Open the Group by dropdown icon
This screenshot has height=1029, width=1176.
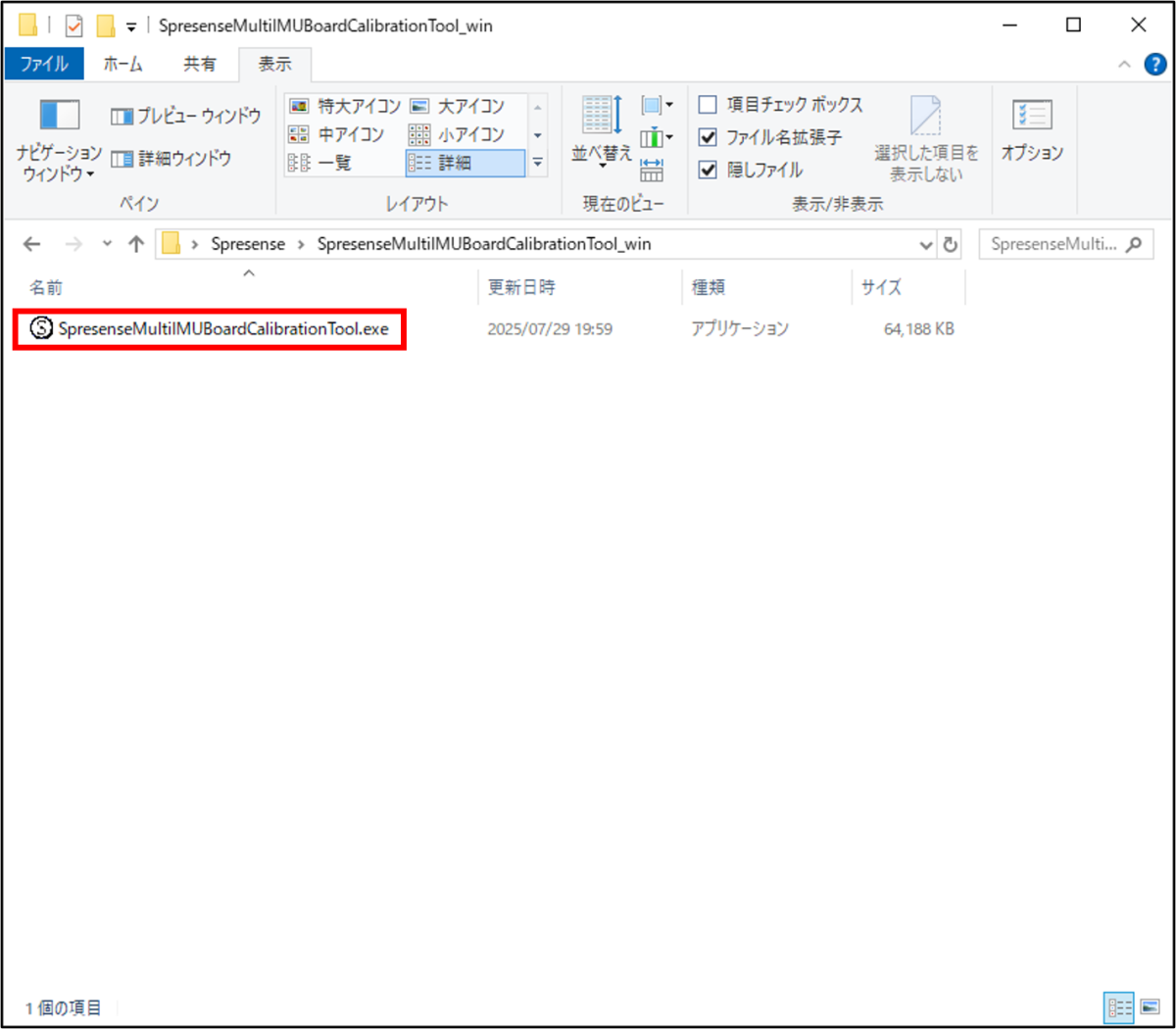(658, 105)
